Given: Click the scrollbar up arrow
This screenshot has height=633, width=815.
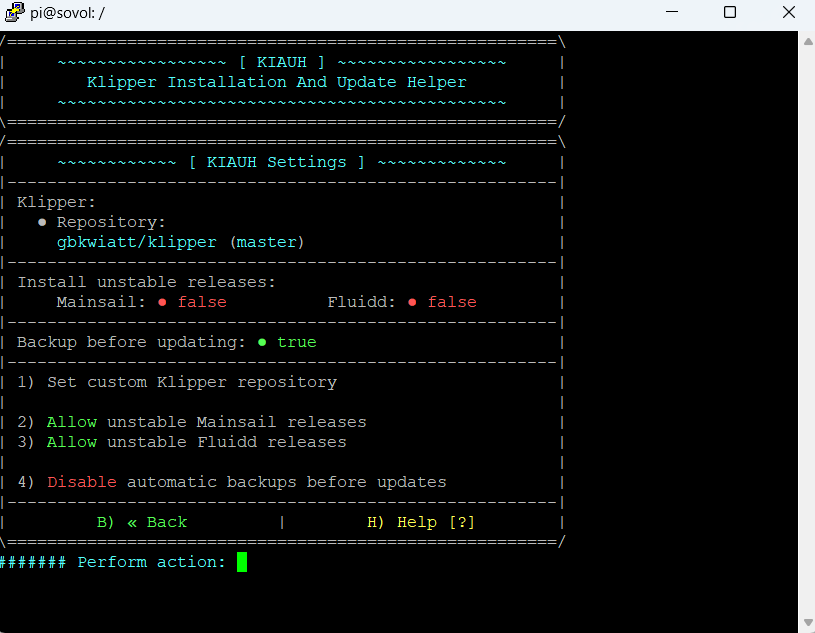Looking at the screenshot, I should [x=808, y=41].
